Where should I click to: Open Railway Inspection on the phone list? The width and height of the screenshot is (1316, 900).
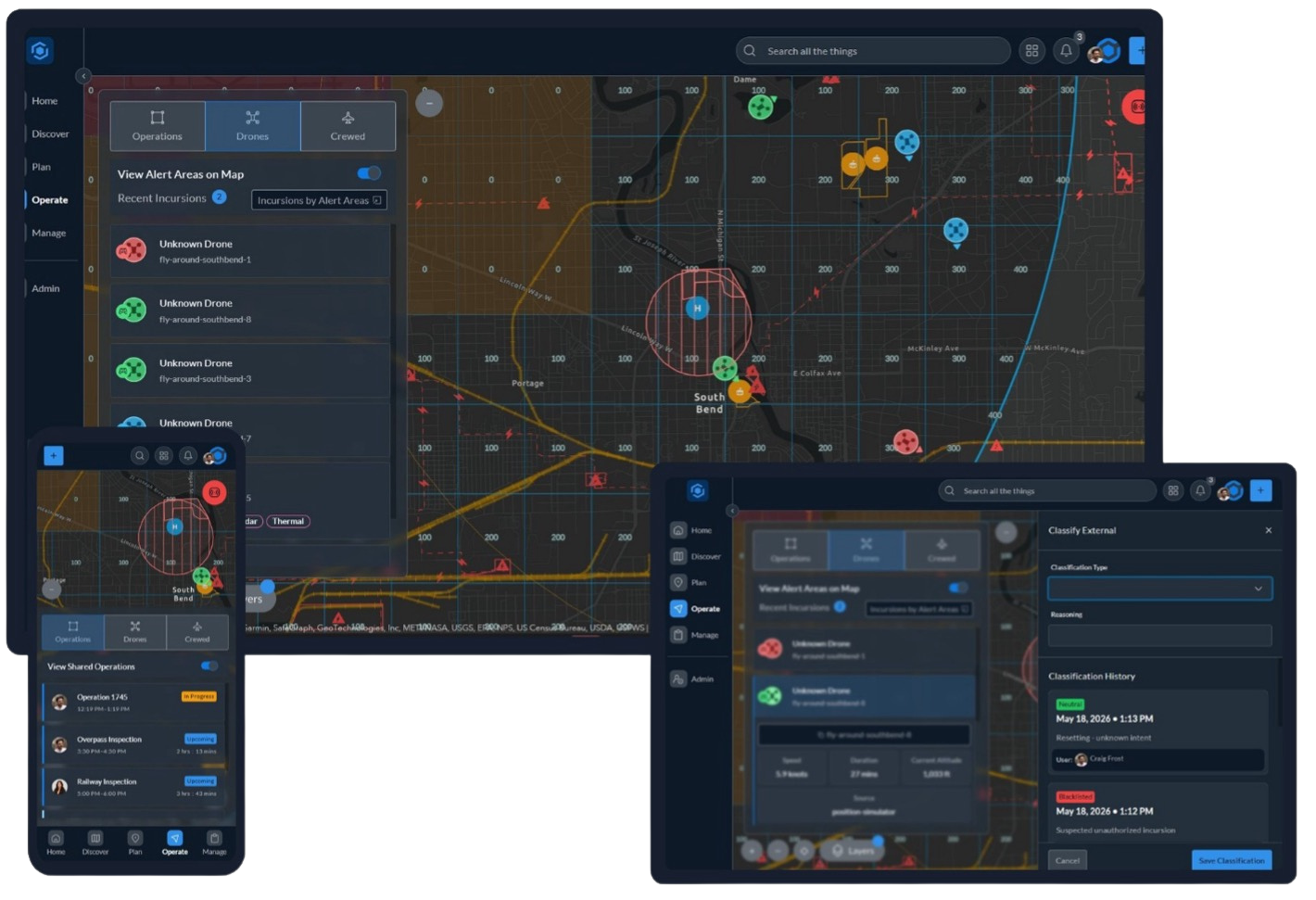[133, 787]
